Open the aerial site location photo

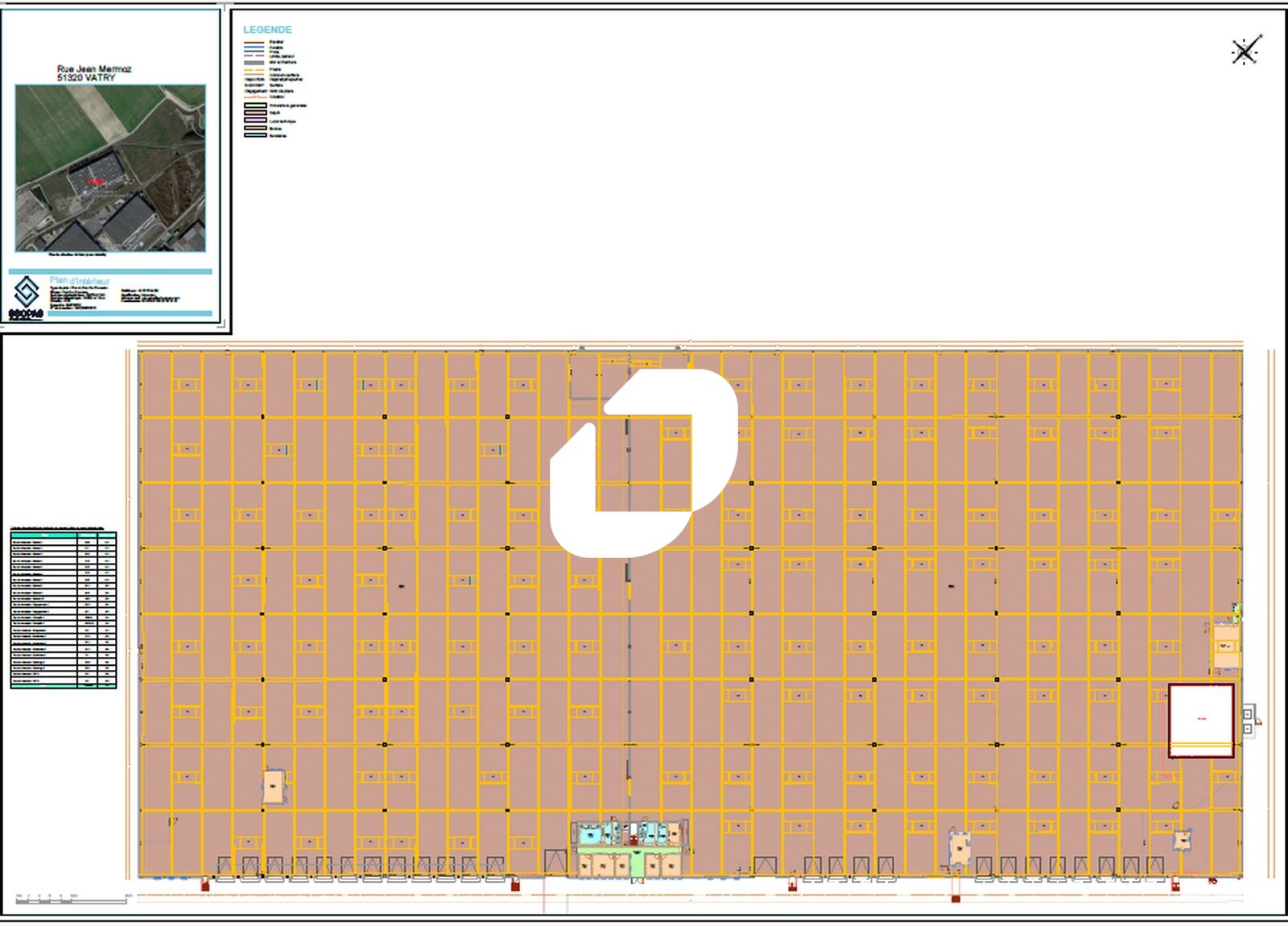pyautogui.click(x=110, y=168)
